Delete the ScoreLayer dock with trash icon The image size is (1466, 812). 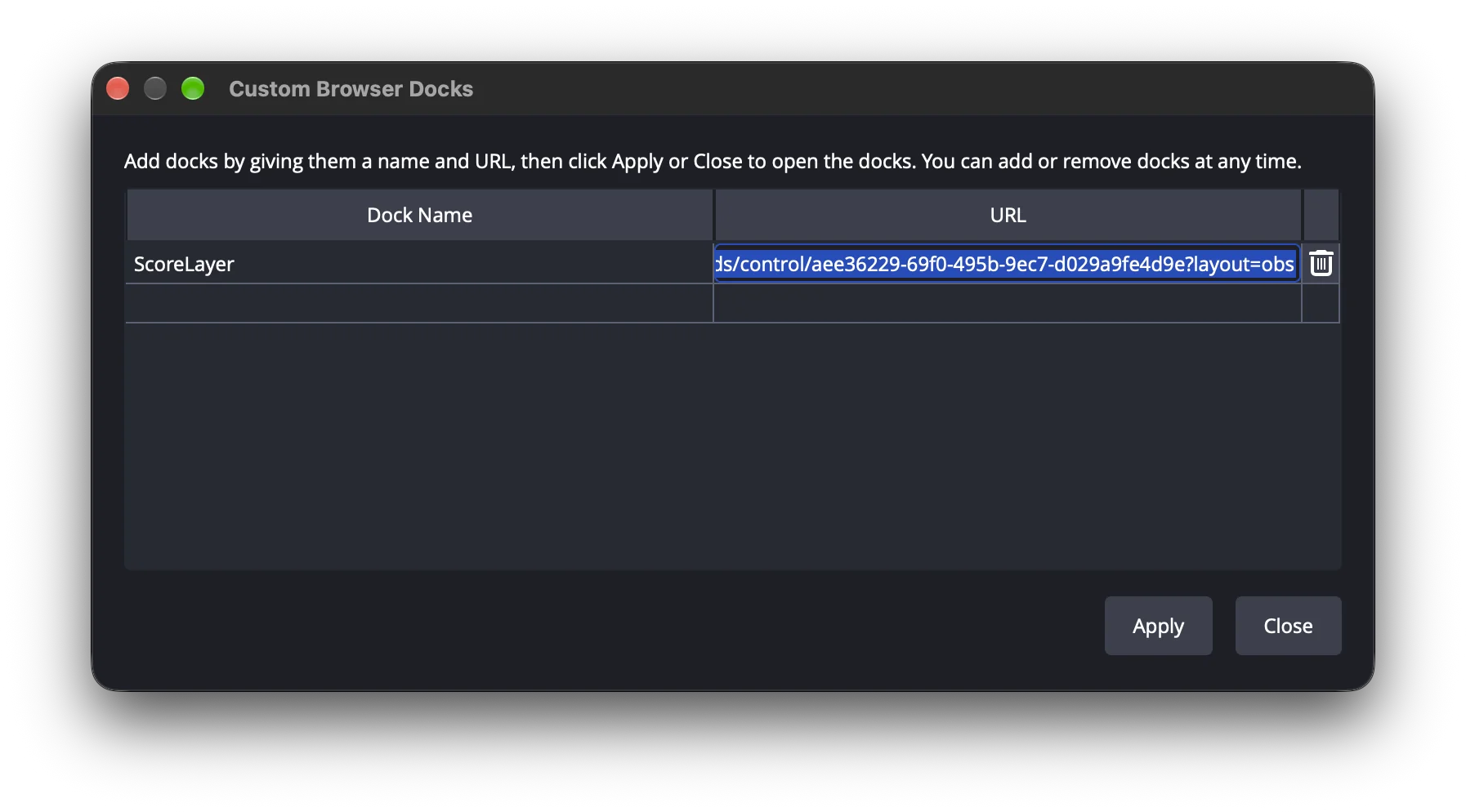click(1321, 264)
